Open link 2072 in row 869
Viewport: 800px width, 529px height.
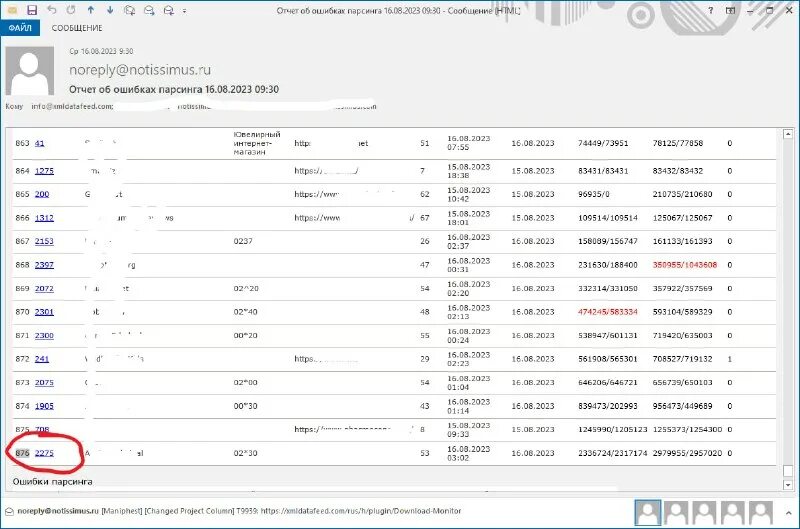tap(44, 288)
